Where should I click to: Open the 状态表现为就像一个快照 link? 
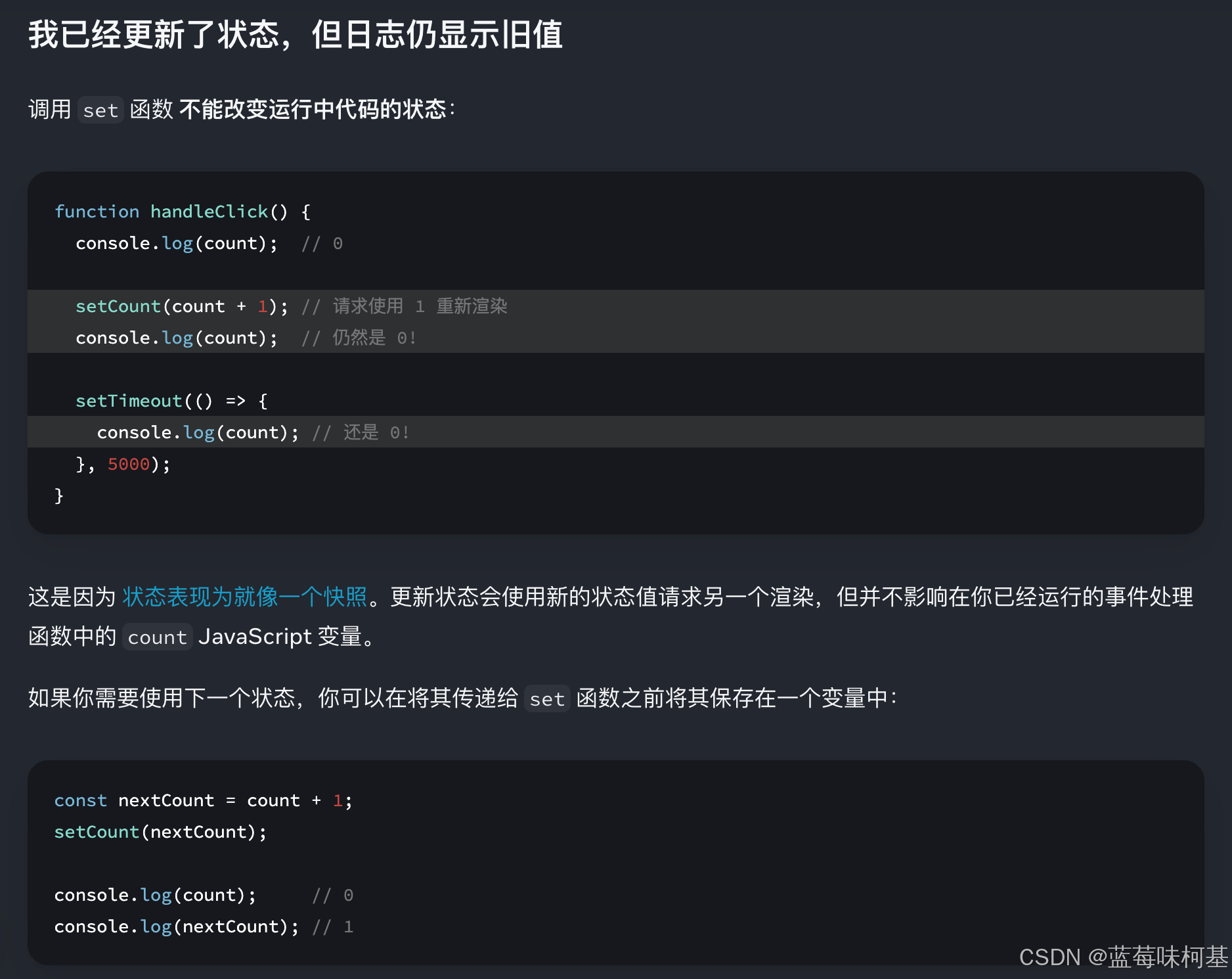pos(245,597)
